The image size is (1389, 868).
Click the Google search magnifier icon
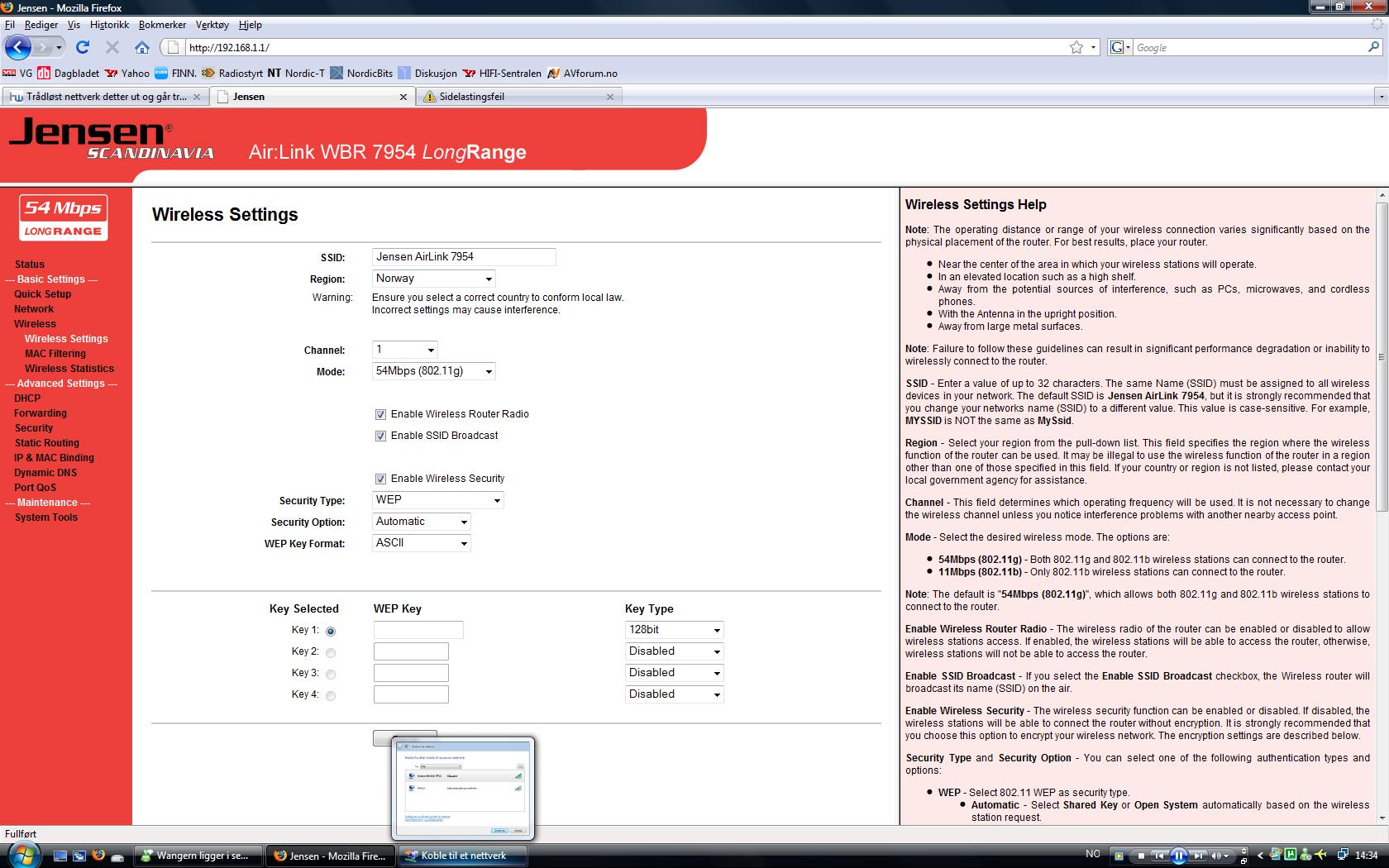click(1374, 47)
